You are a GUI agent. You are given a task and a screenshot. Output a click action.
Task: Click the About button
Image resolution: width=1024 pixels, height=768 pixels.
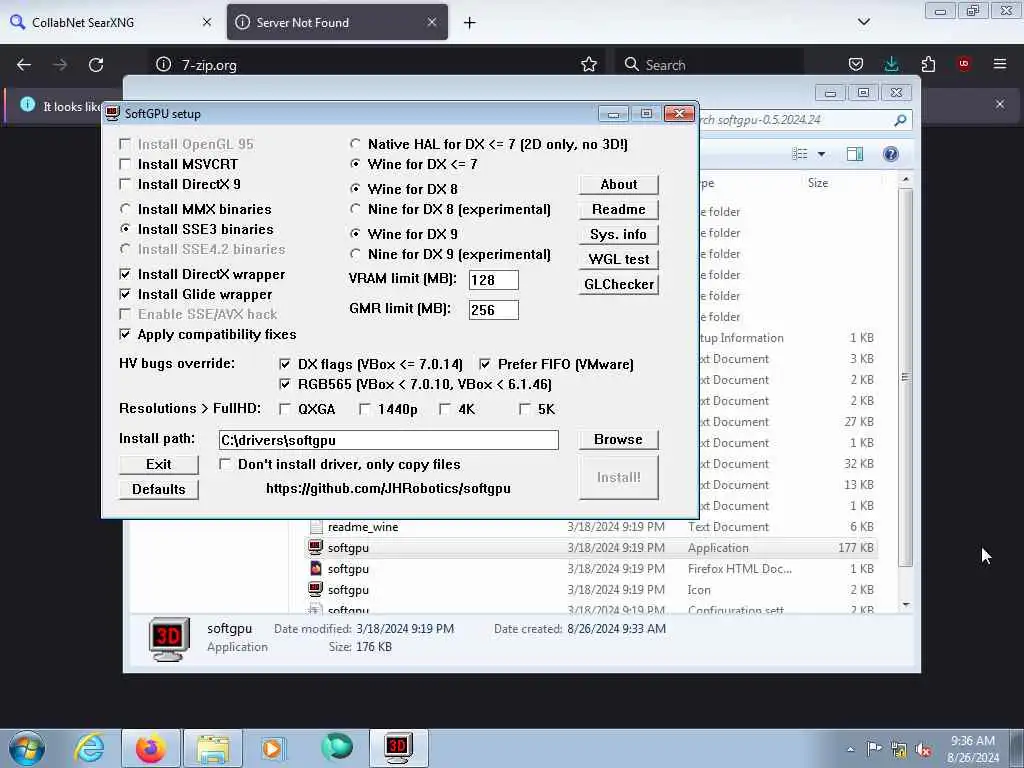[618, 185]
